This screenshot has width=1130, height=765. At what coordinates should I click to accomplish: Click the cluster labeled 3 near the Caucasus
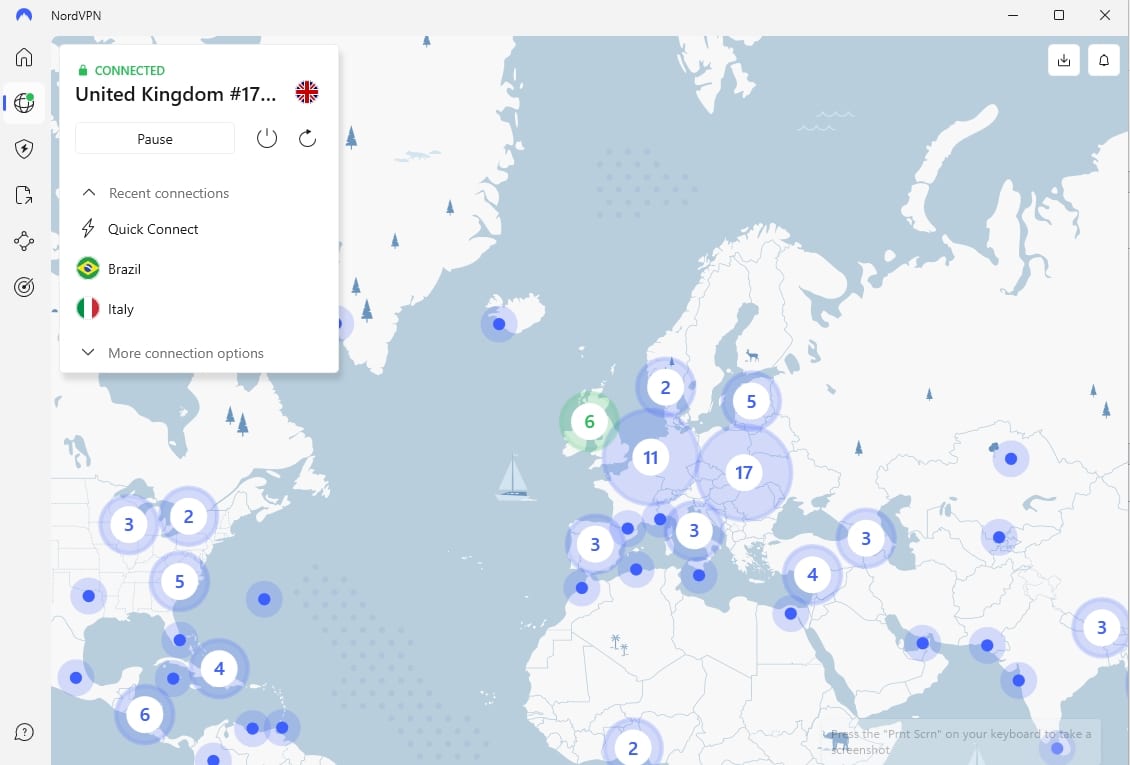point(866,538)
